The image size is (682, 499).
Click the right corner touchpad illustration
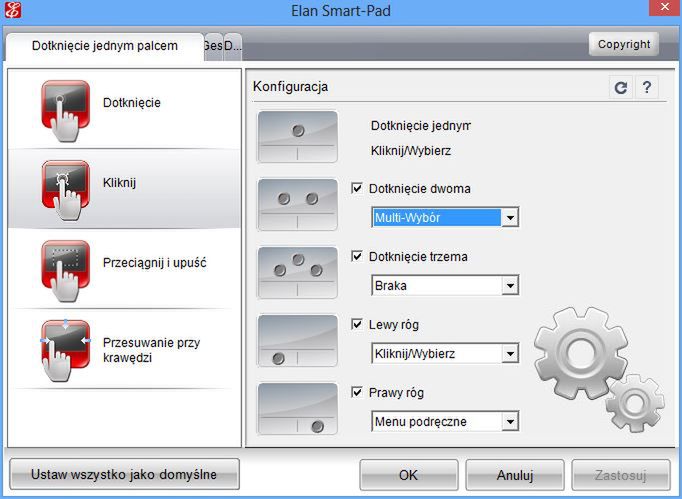pos(298,409)
